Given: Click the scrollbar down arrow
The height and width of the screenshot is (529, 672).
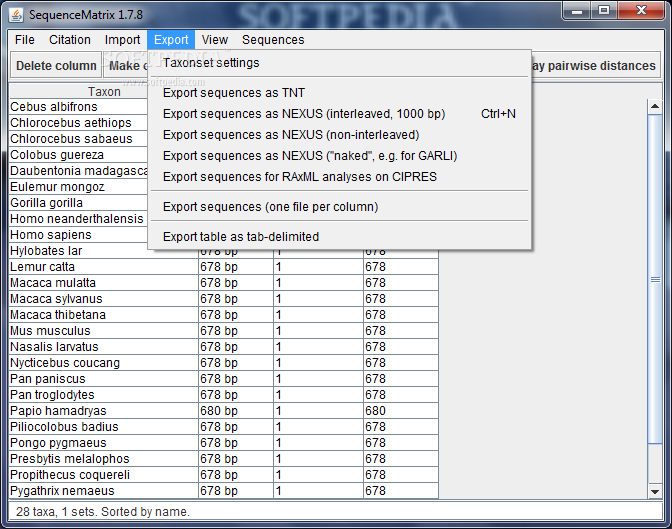Looking at the screenshot, I should (655, 492).
